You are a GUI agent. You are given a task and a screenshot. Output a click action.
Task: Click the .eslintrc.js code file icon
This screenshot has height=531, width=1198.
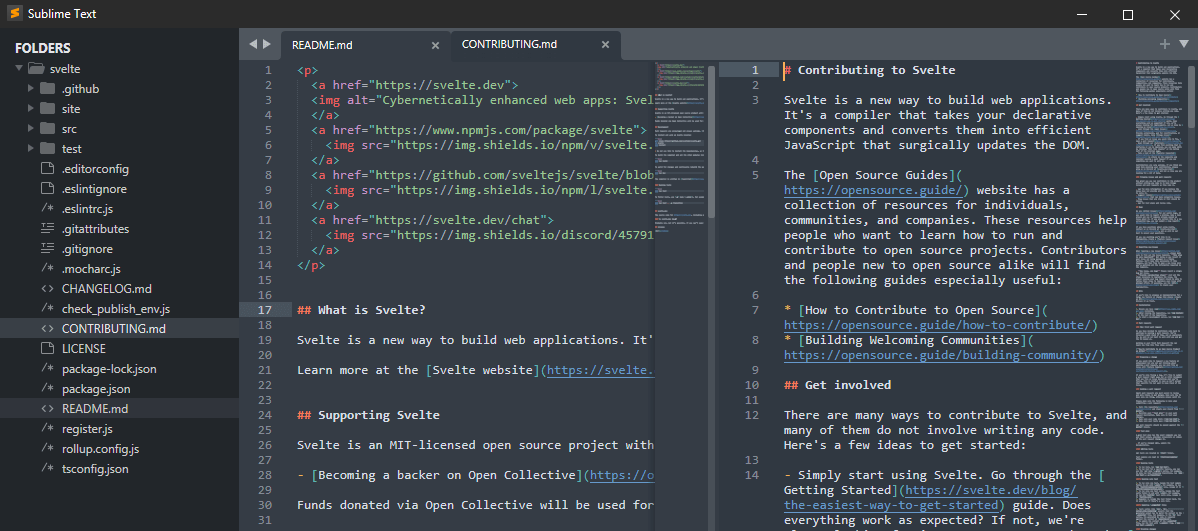47,208
